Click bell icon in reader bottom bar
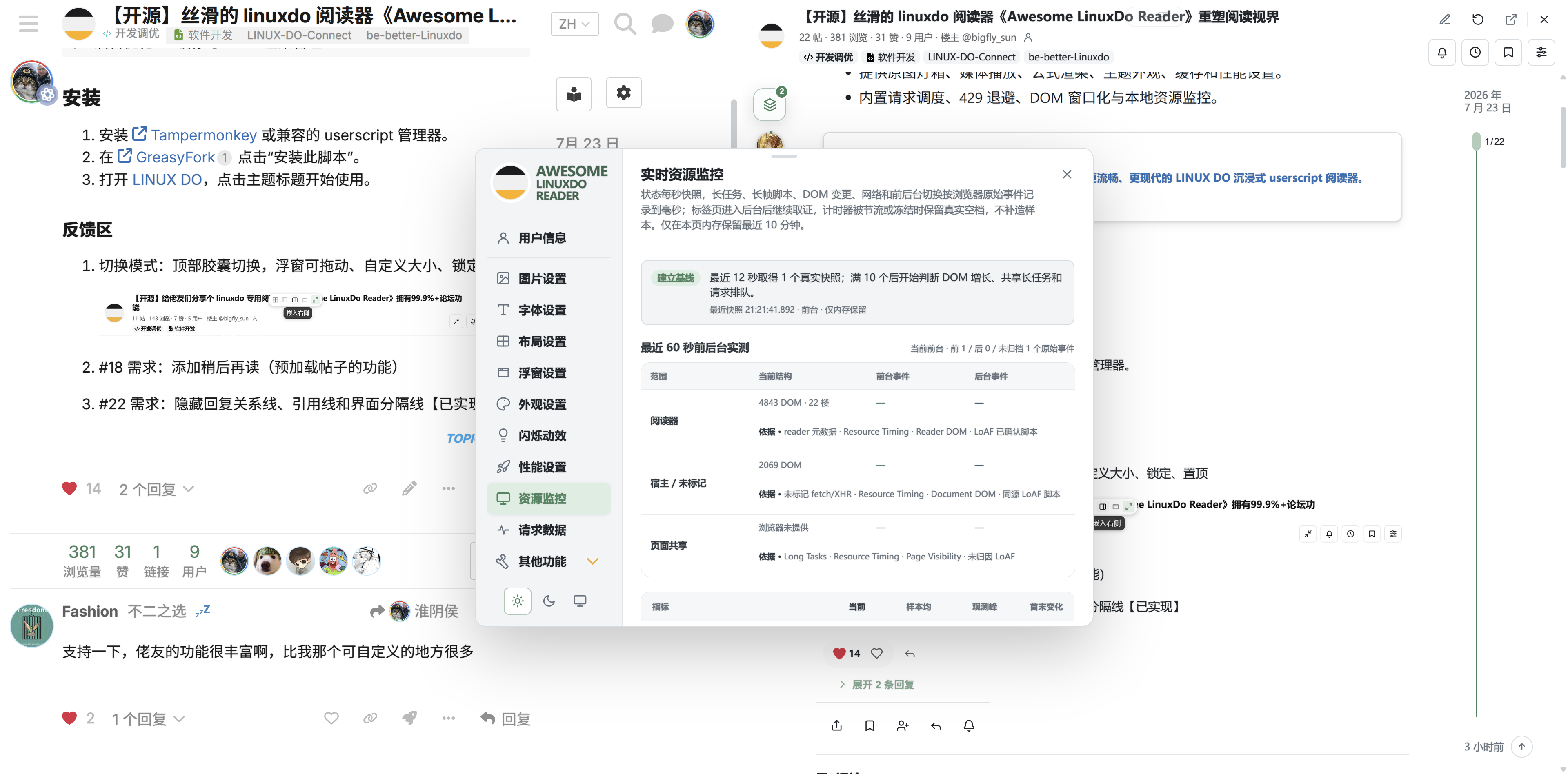The image size is (1568, 774). pyautogui.click(x=968, y=725)
